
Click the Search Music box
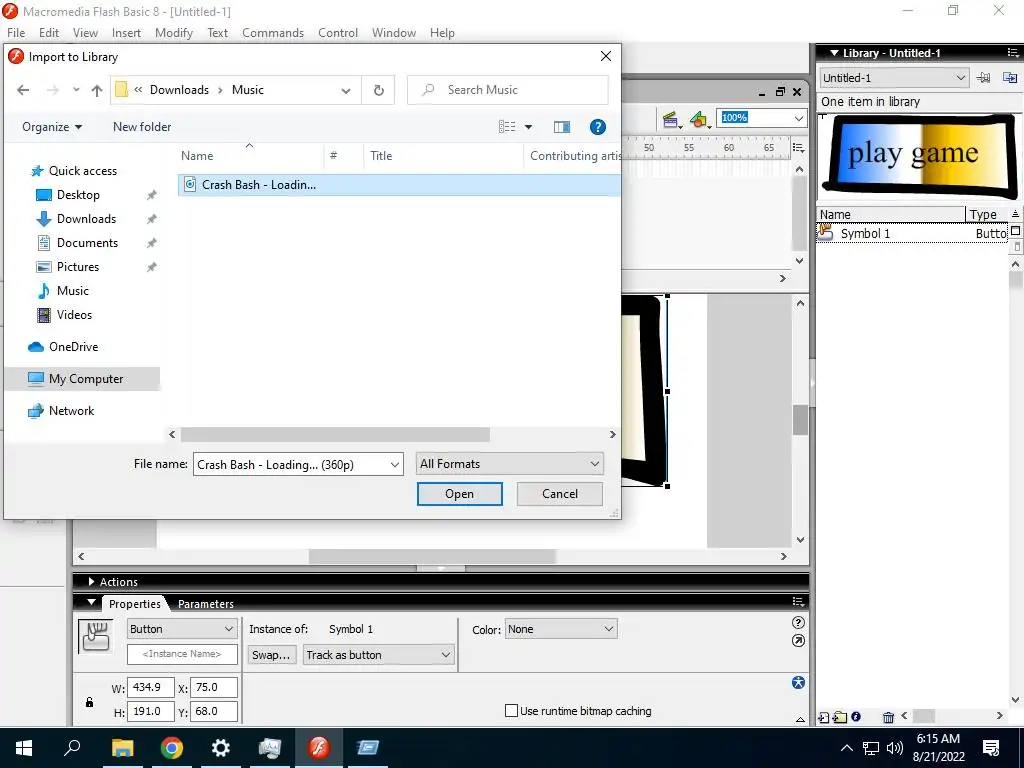[x=507, y=90]
